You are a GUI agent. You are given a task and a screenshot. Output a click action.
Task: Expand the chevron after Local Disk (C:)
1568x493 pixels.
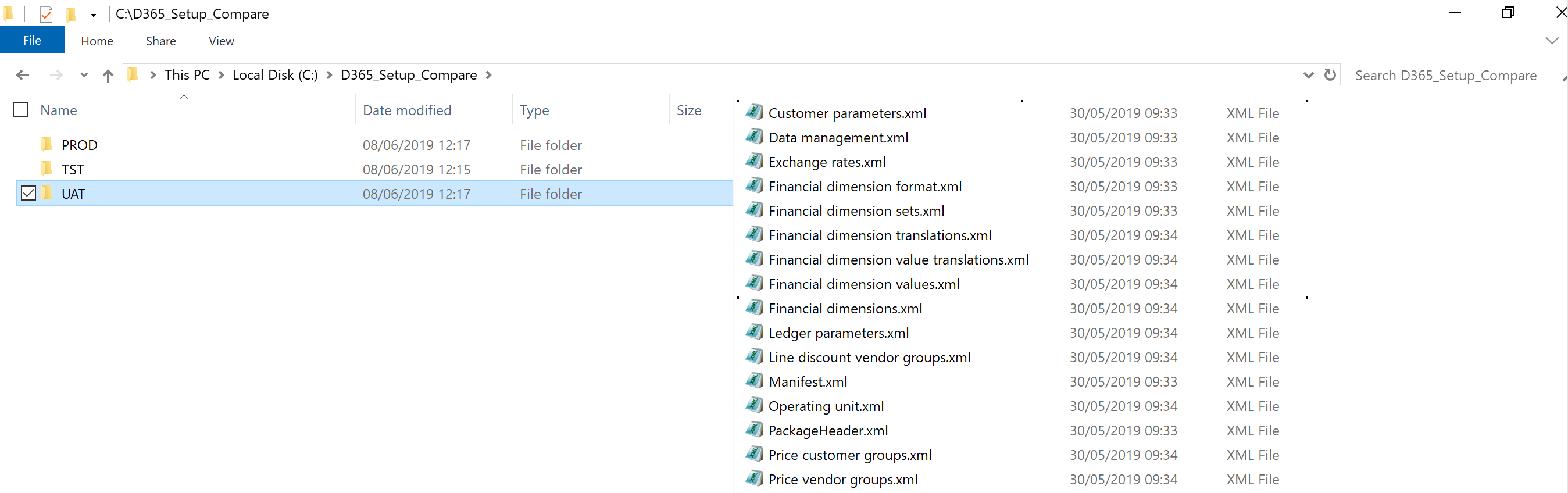pyautogui.click(x=329, y=75)
